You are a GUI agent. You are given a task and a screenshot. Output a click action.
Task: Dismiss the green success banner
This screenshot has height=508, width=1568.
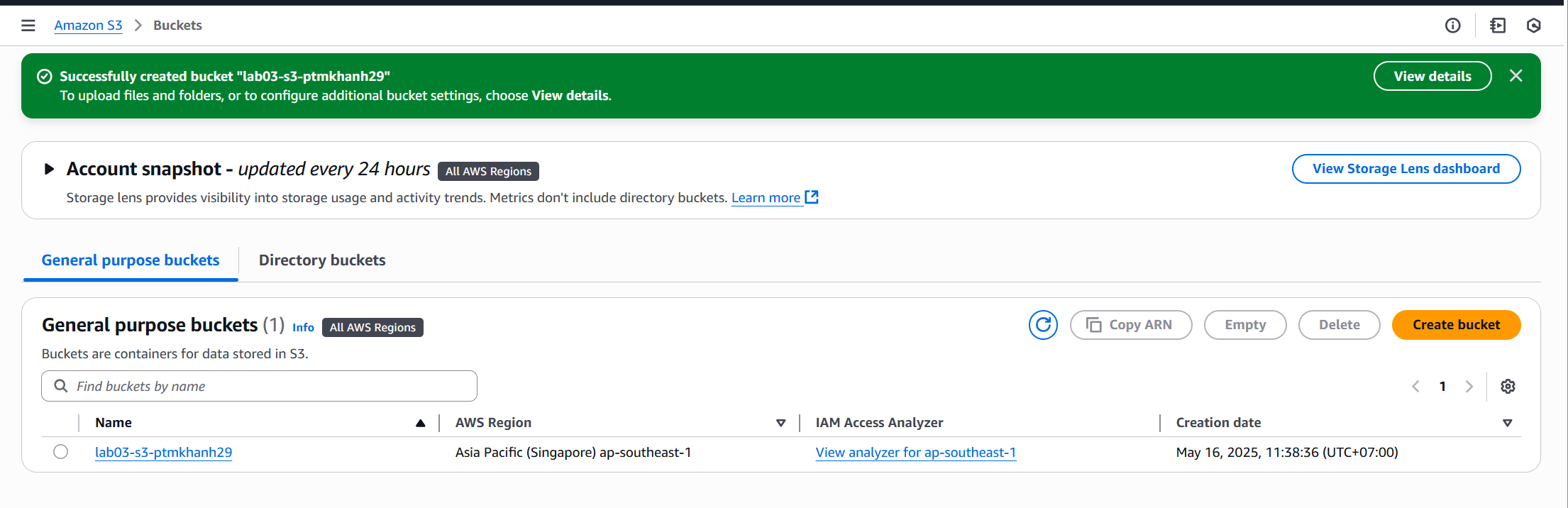click(x=1516, y=76)
